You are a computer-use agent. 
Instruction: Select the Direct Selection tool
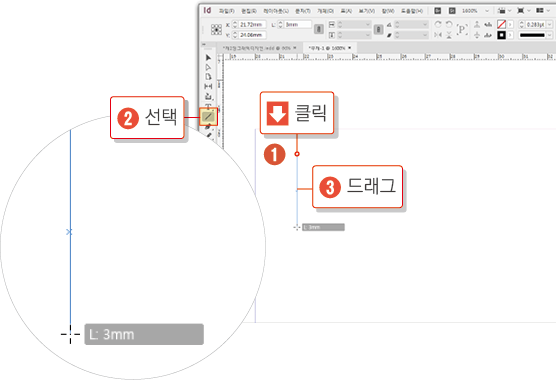click(x=208, y=67)
